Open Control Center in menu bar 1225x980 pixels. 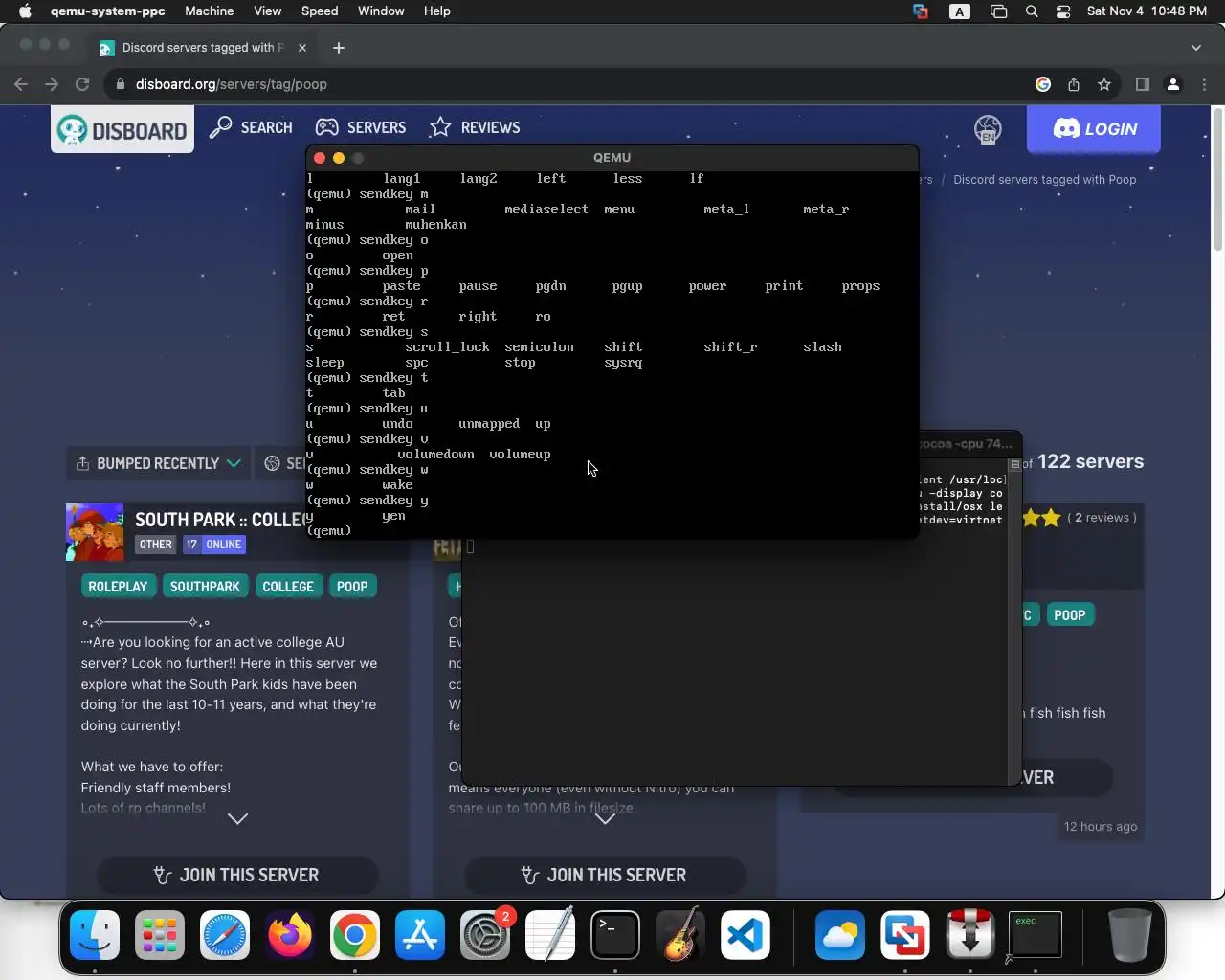[1063, 11]
